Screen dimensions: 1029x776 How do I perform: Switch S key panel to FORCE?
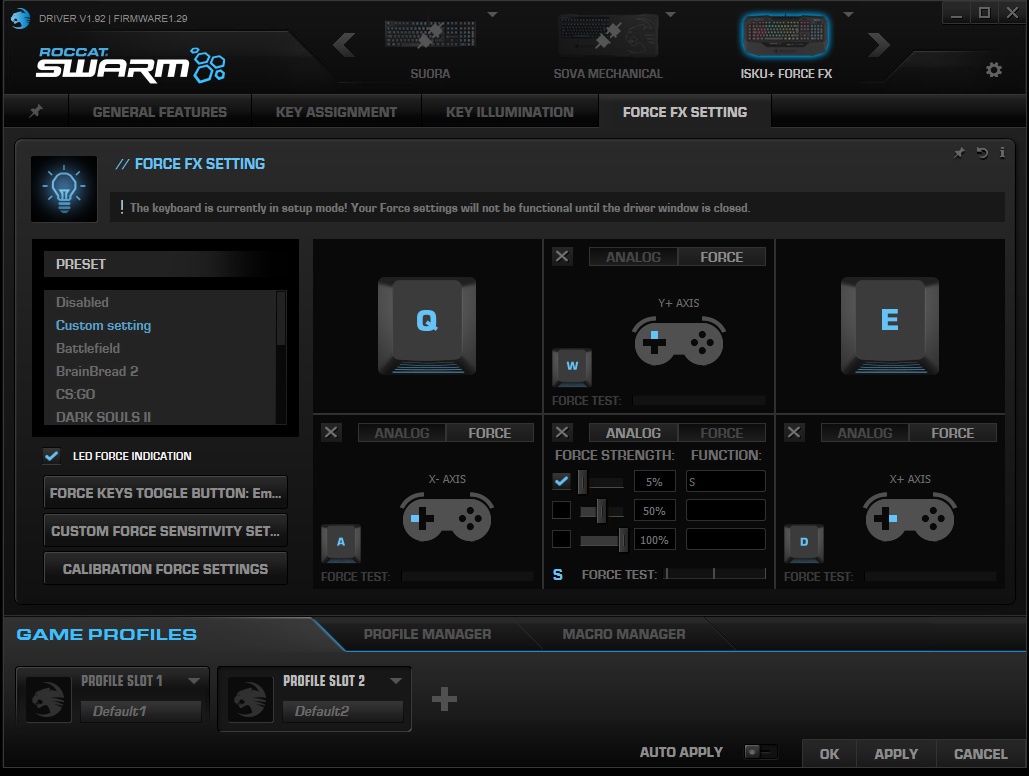721,433
